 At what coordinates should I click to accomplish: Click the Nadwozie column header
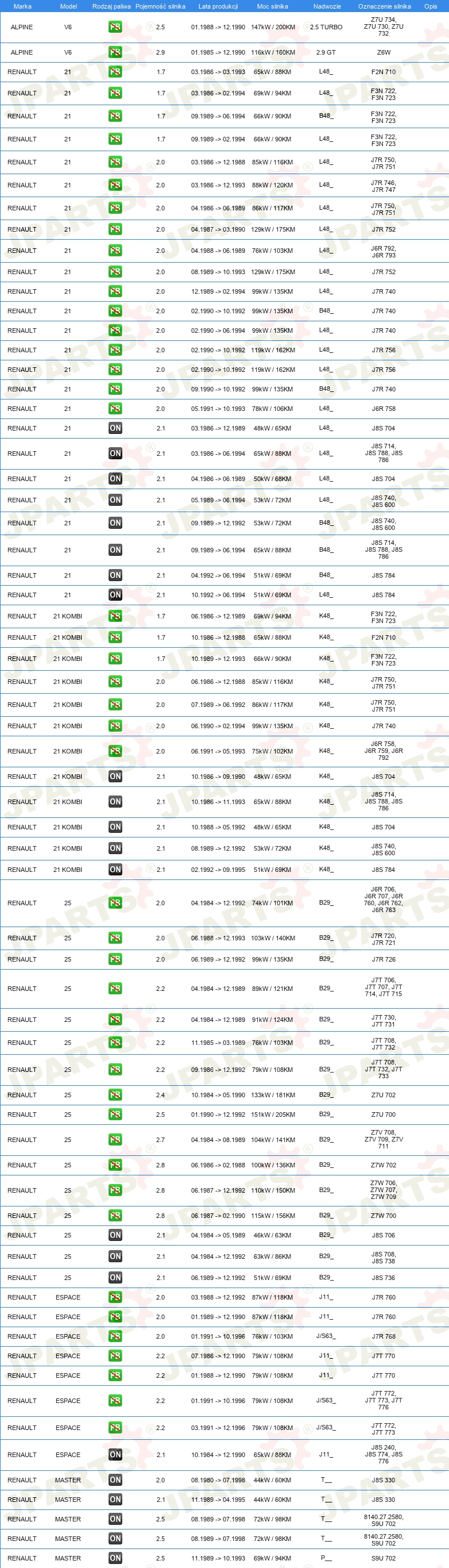click(327, 6)
